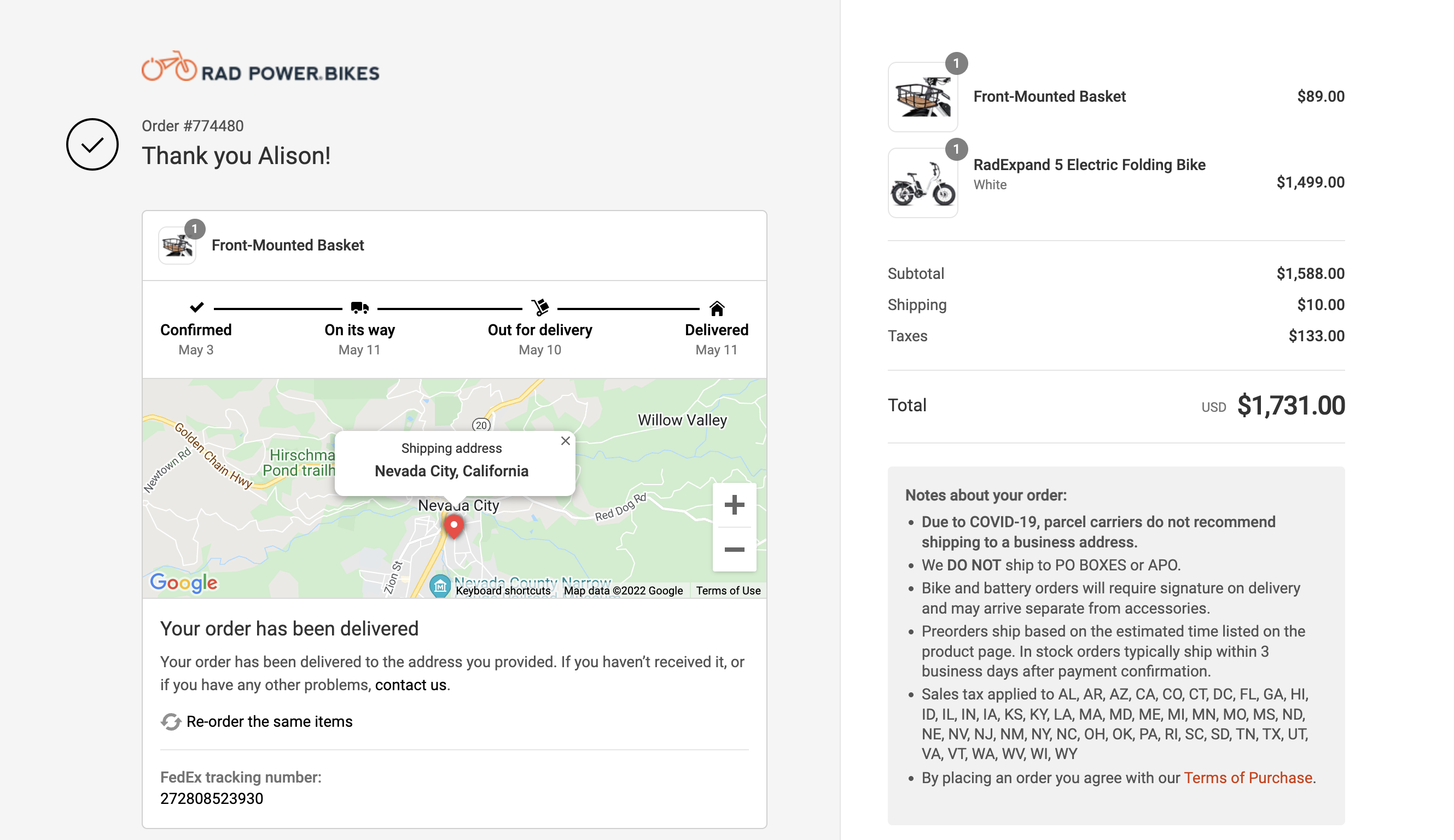This screenshot has height=840, width=1454.
Task: Zoom in on the map
Action: tap(734, 505)
